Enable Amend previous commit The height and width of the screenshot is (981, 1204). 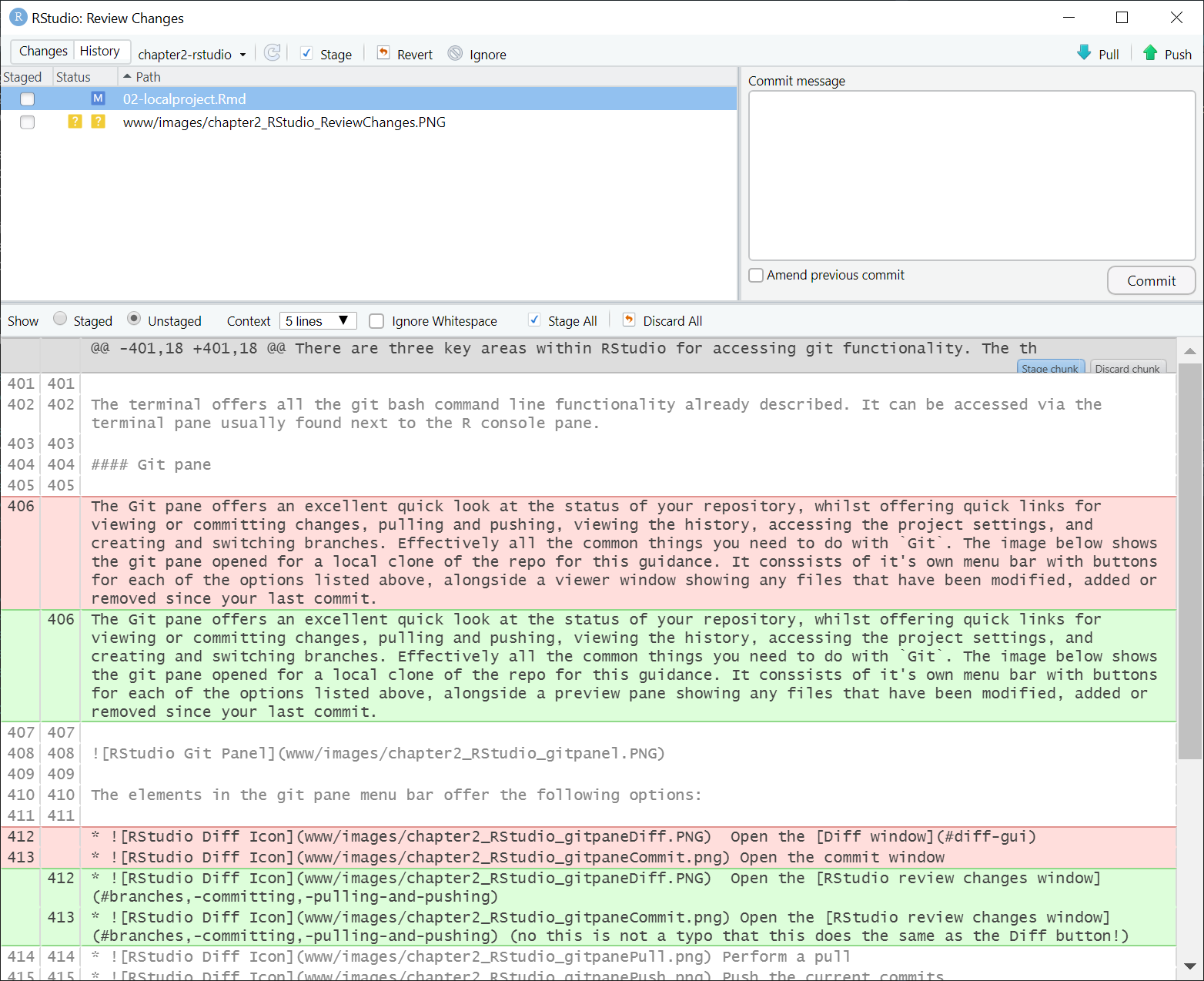(x=756, y=275)
